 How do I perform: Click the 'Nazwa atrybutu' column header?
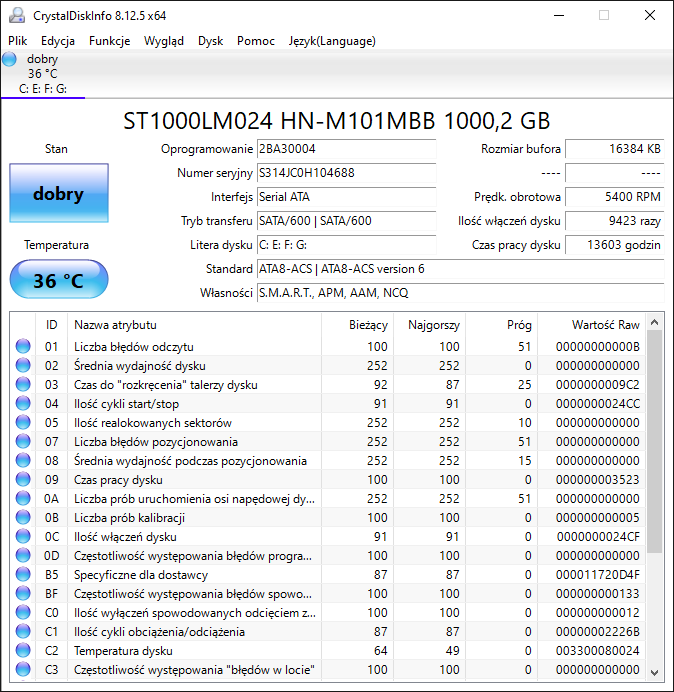(194, 325)
